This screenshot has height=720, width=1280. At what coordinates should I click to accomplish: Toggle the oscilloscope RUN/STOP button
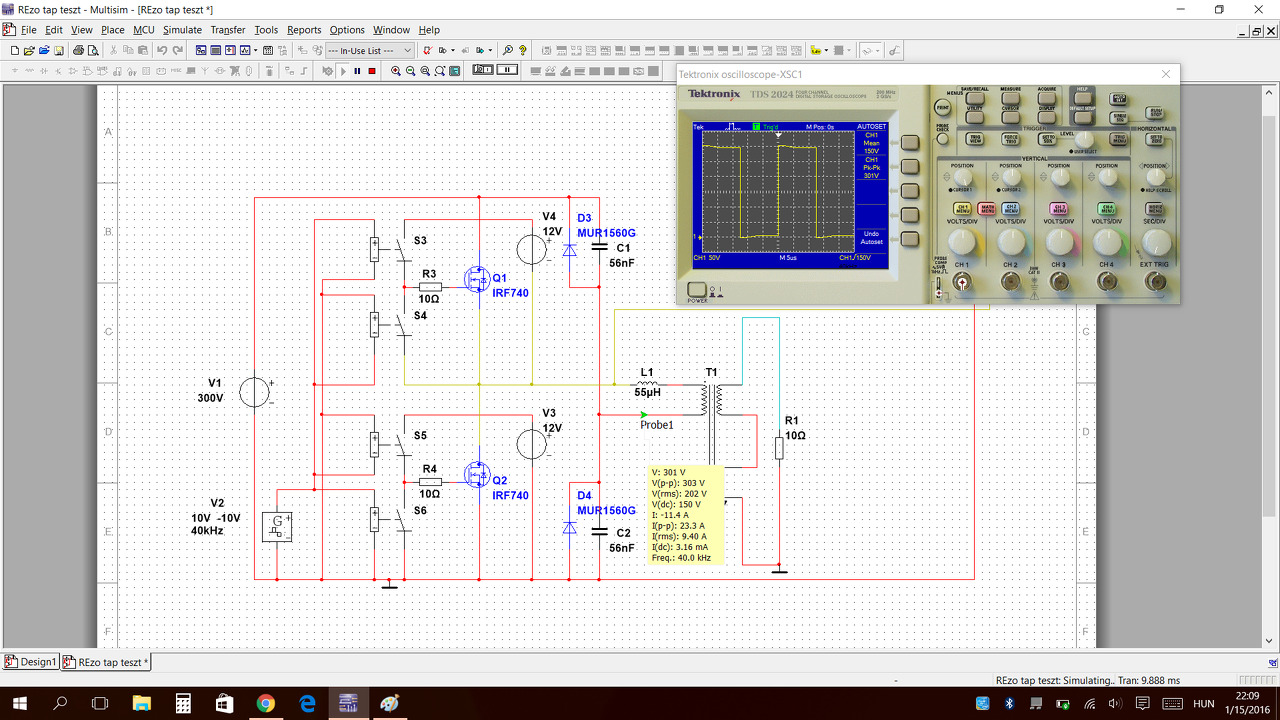1155,114
